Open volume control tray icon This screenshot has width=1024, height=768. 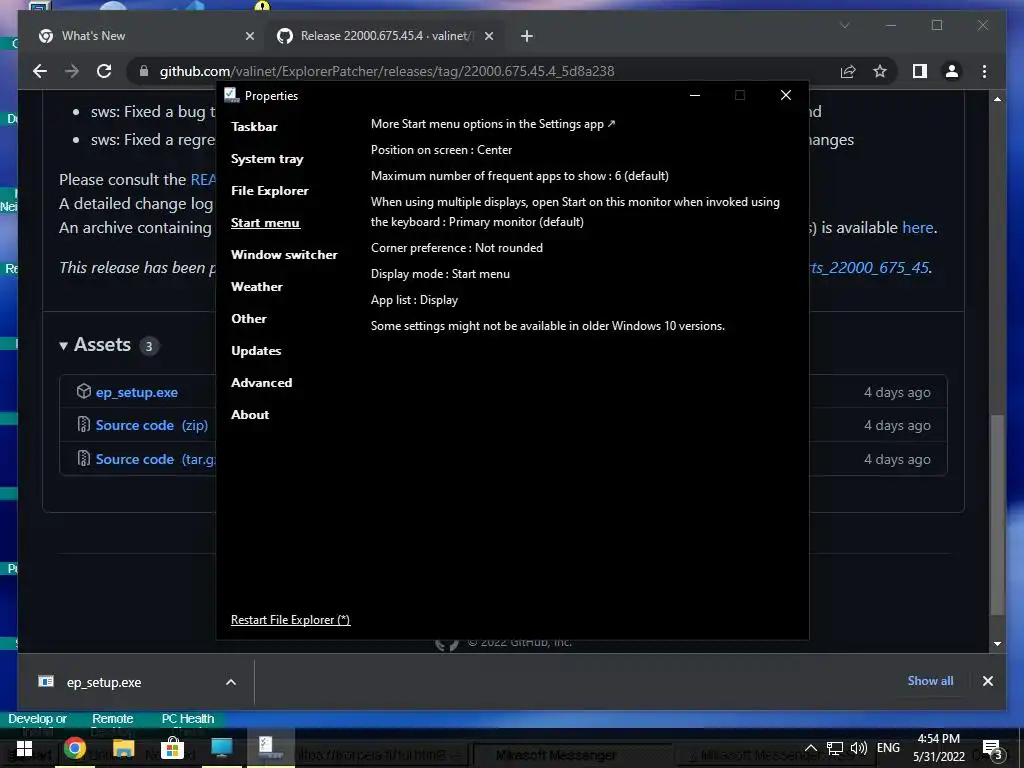pyautogui.click(x=859, y=748)
